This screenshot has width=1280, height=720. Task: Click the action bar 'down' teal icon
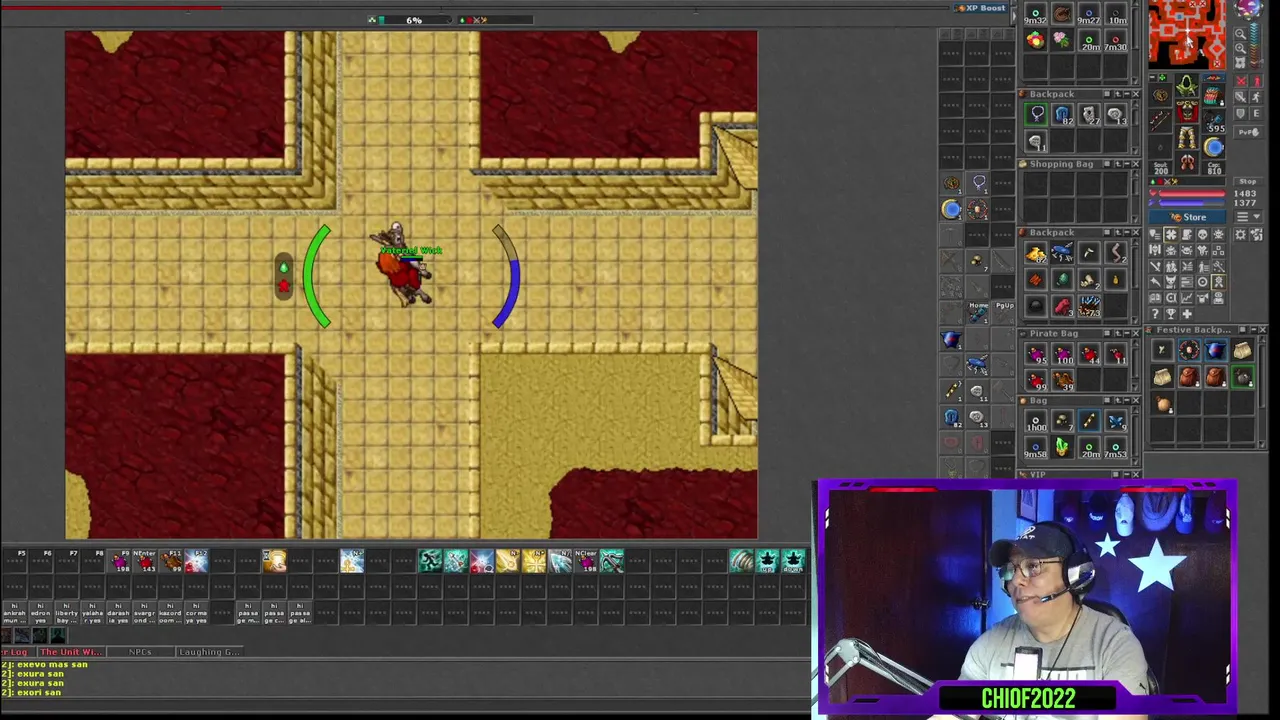[x=793, y=561]
